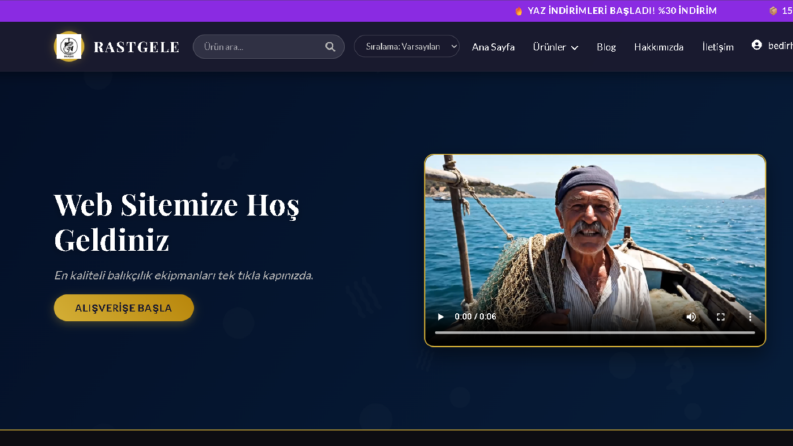
Task: Click the 'Web Sitemize Hoş Geldiniz' heading
Action: pyautogui.click(x=177, y=221)
